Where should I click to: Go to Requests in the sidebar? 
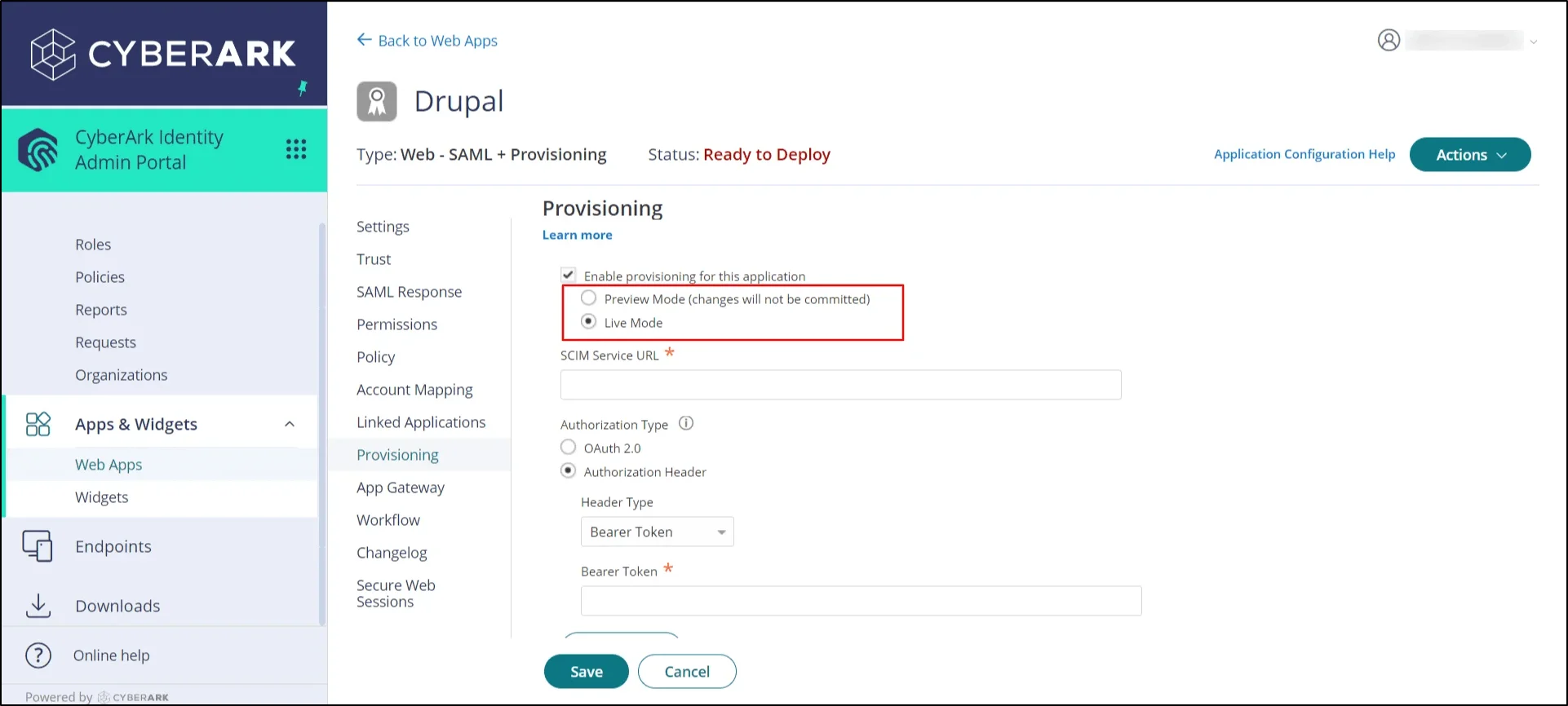[105, 342]
